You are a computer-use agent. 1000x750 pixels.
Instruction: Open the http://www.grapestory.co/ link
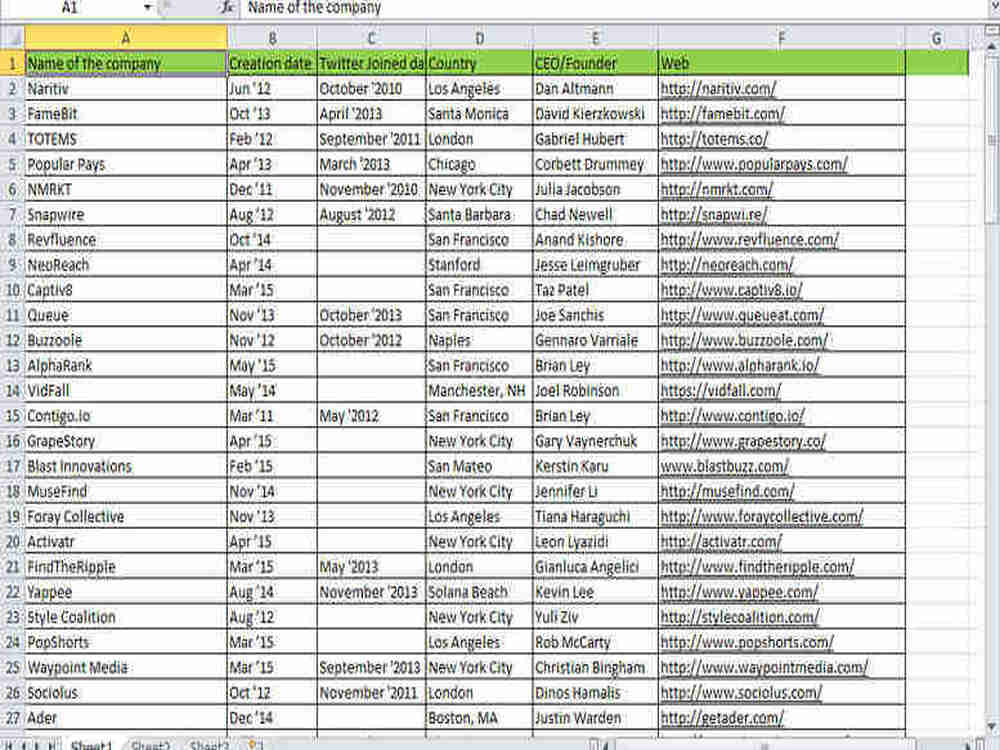743,441
